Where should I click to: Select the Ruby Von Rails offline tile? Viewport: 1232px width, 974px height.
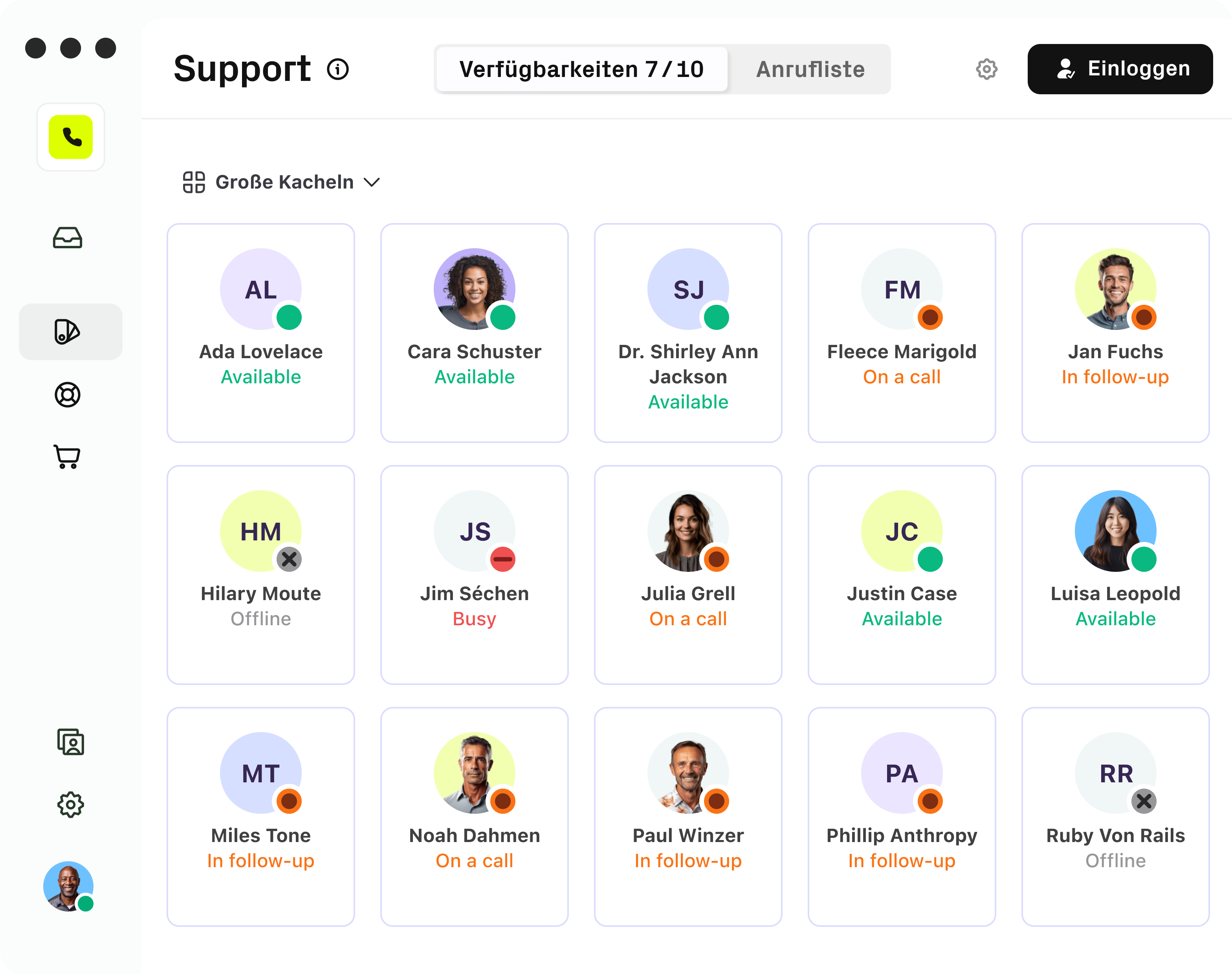point(1115,817)
